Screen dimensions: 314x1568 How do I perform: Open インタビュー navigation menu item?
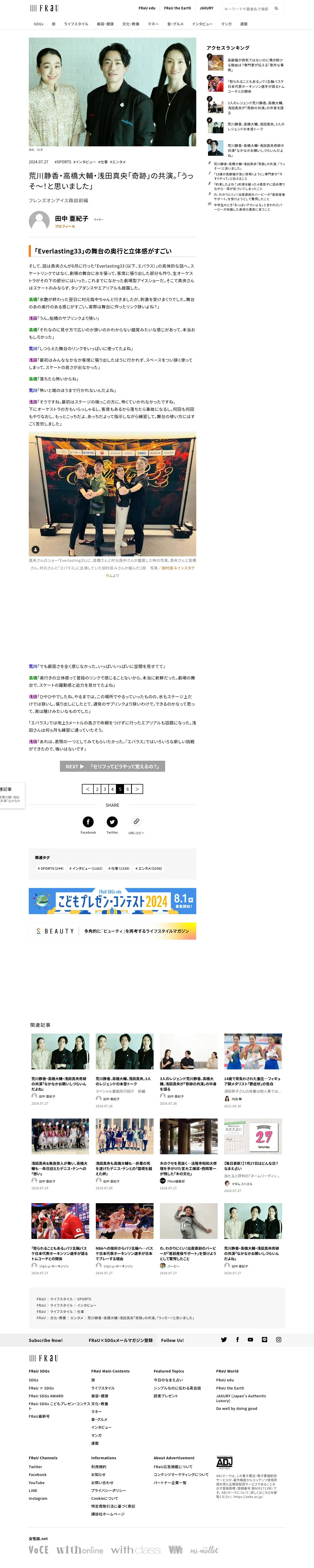tap(203, 24)
